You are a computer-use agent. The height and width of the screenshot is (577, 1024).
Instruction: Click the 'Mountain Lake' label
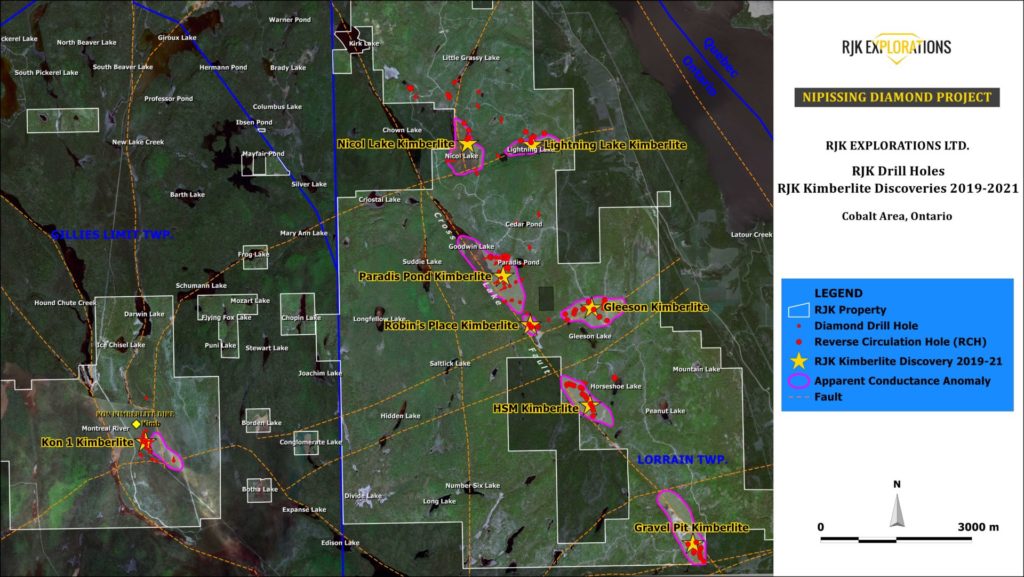pos(696,369)
